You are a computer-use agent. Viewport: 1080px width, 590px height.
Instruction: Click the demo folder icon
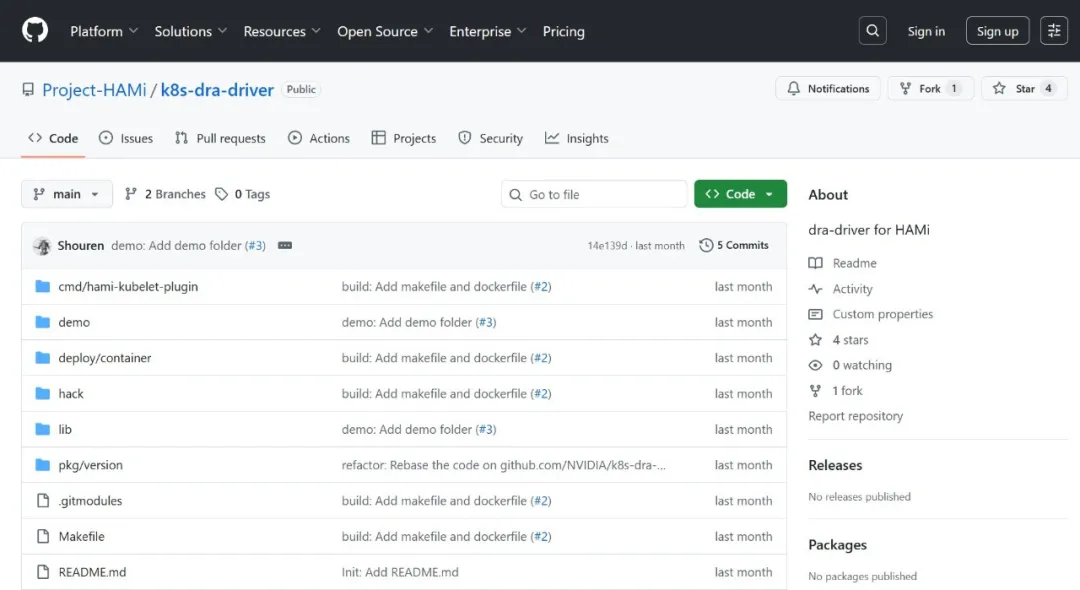coord(43,322)
